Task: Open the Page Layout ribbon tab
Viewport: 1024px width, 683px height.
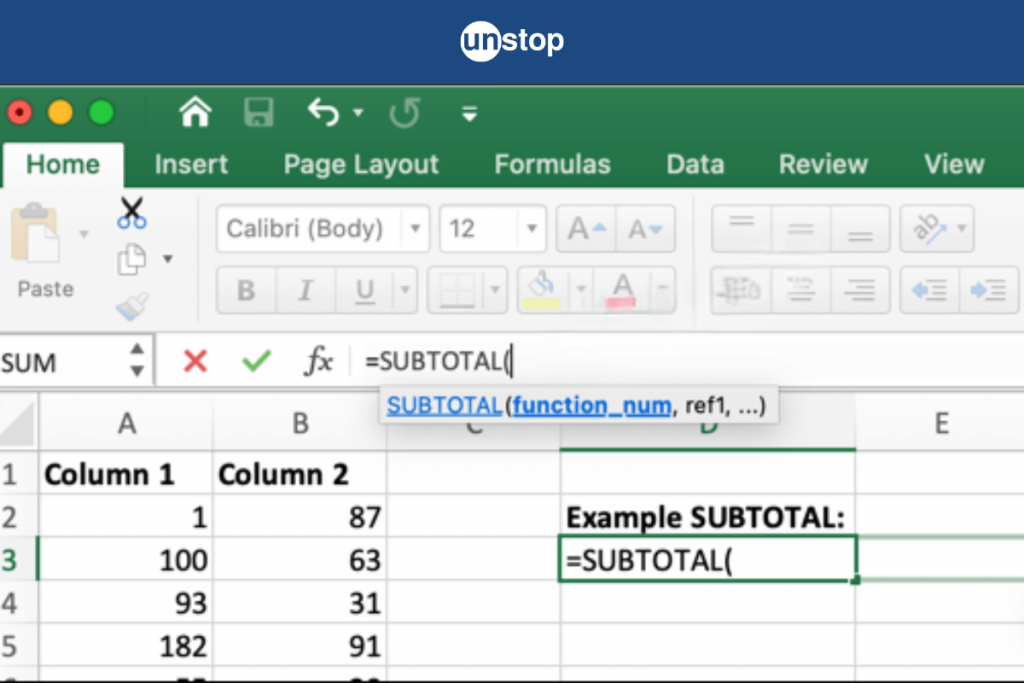Action: pos(361,165)
